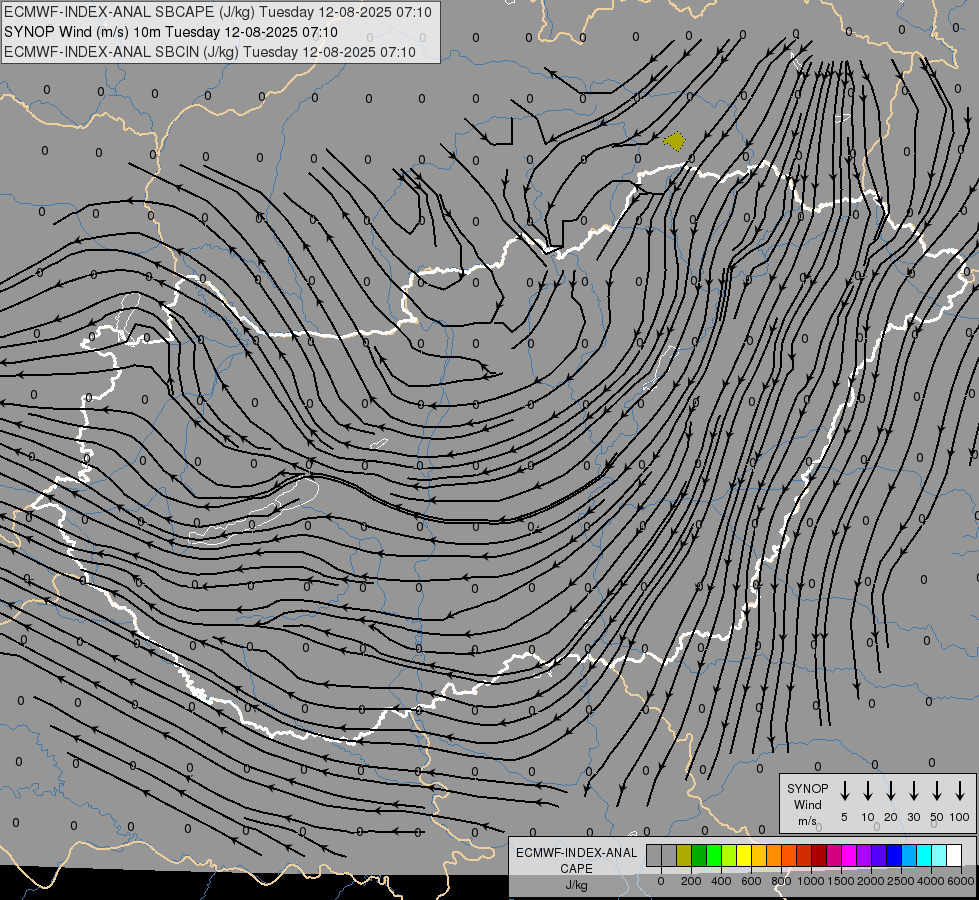The width and height of the screenshot is (979, 900).
Task: Click the 6000 tick label in CAPE legend
Action: [961, 881]
